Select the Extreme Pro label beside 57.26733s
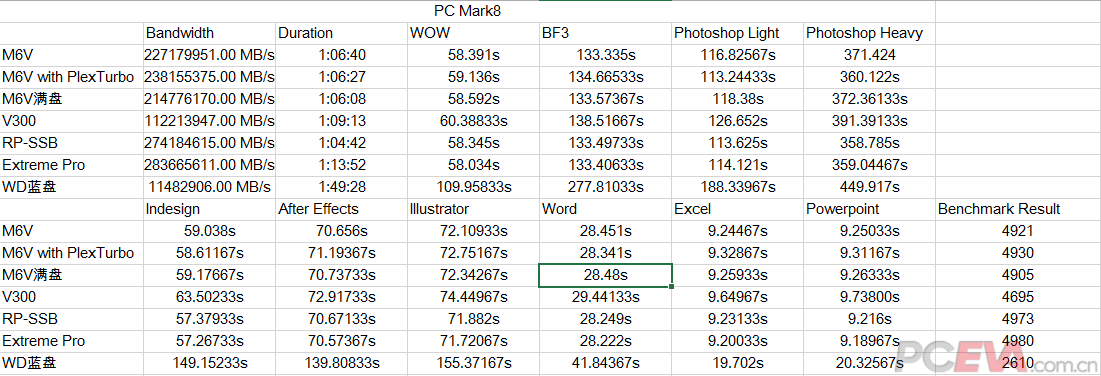This screenshot has width=1101, height=376. [71, 341]
